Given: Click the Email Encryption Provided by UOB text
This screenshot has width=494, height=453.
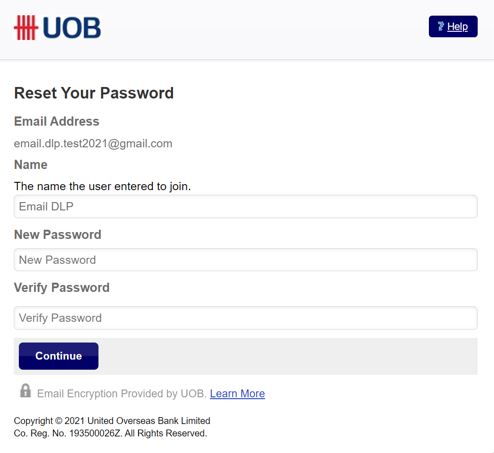Looking at the screenshot, I should coord(122,394).
